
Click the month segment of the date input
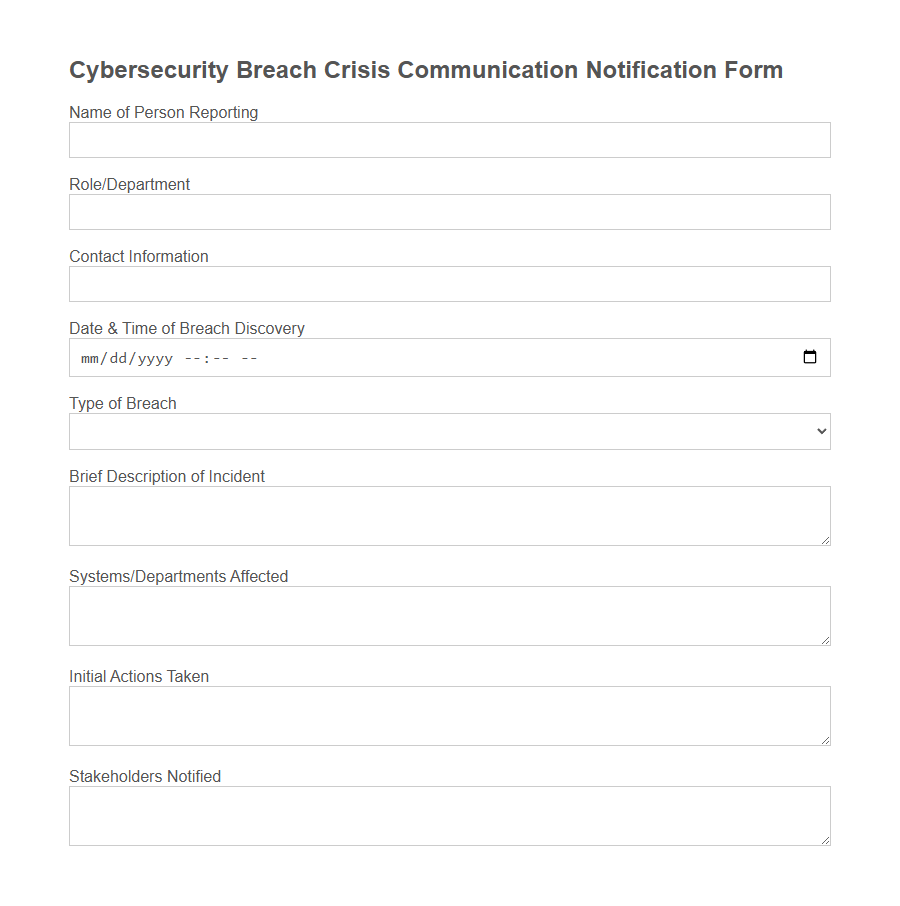pyautogui.click(x=86, y=357)
